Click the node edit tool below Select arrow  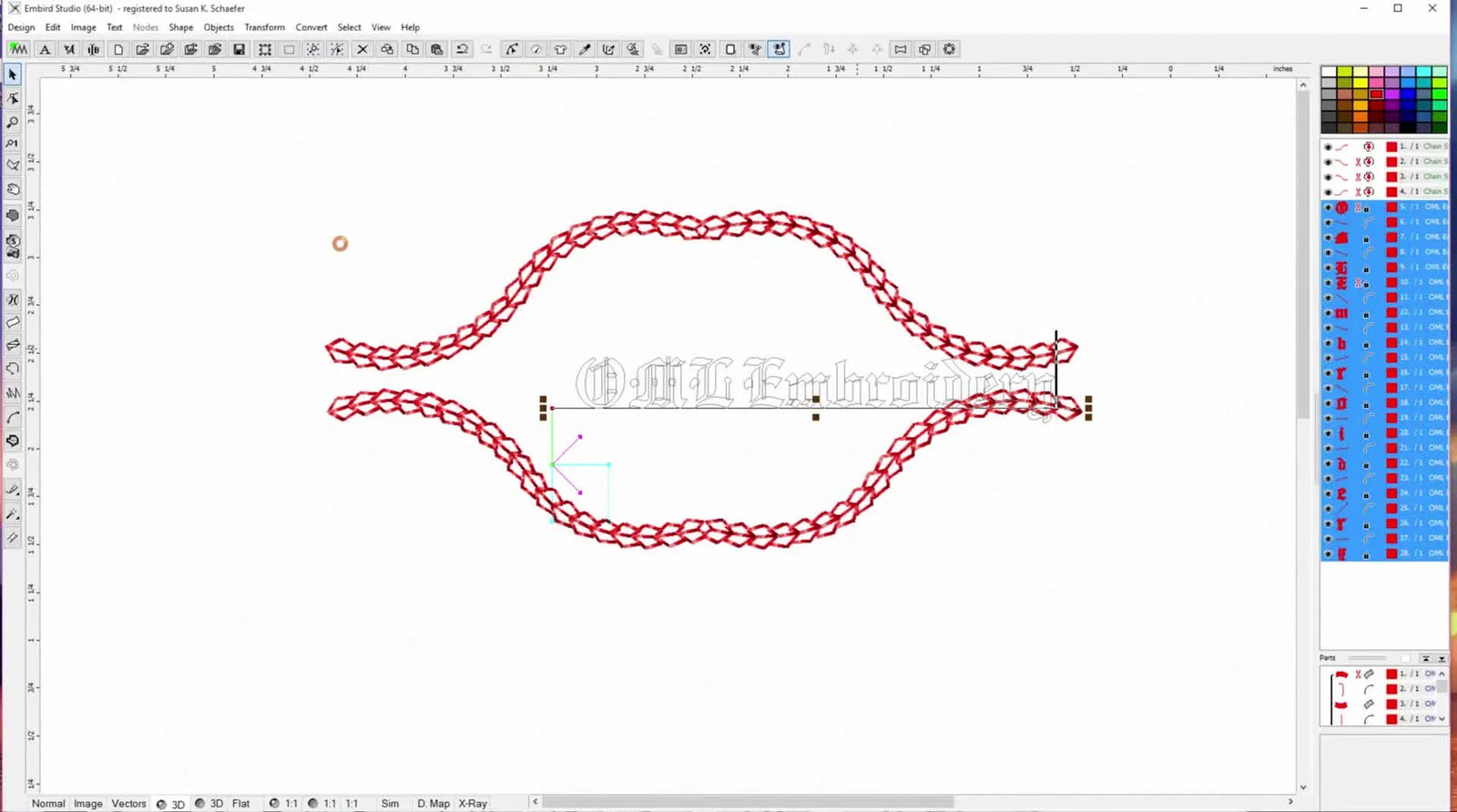[x=13, y=98]
